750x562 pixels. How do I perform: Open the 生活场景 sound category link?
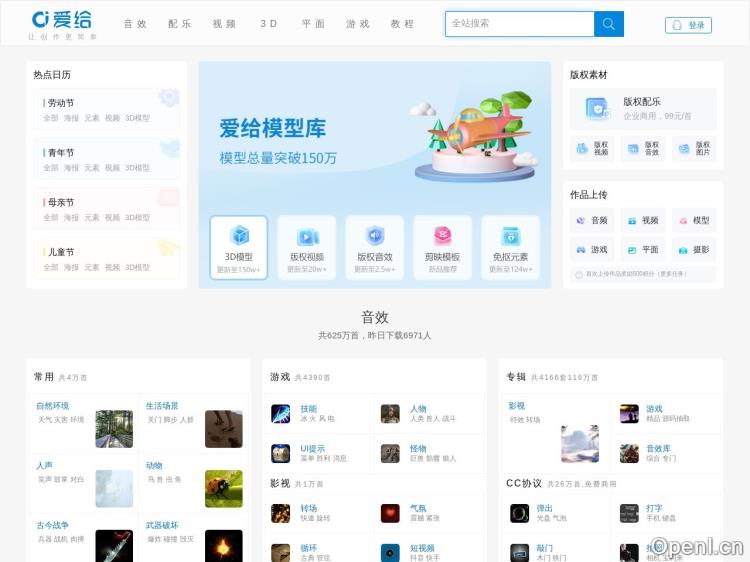point(162,406)
